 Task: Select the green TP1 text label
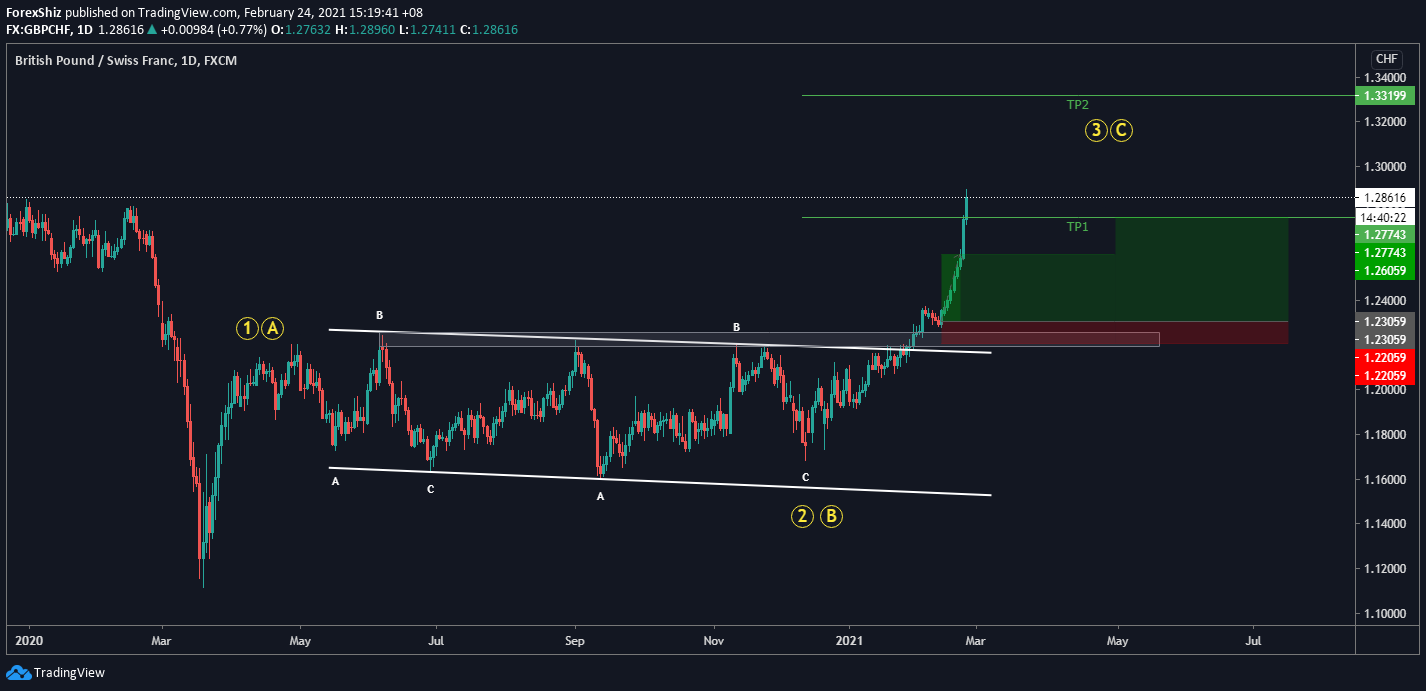click(1077, 227)
